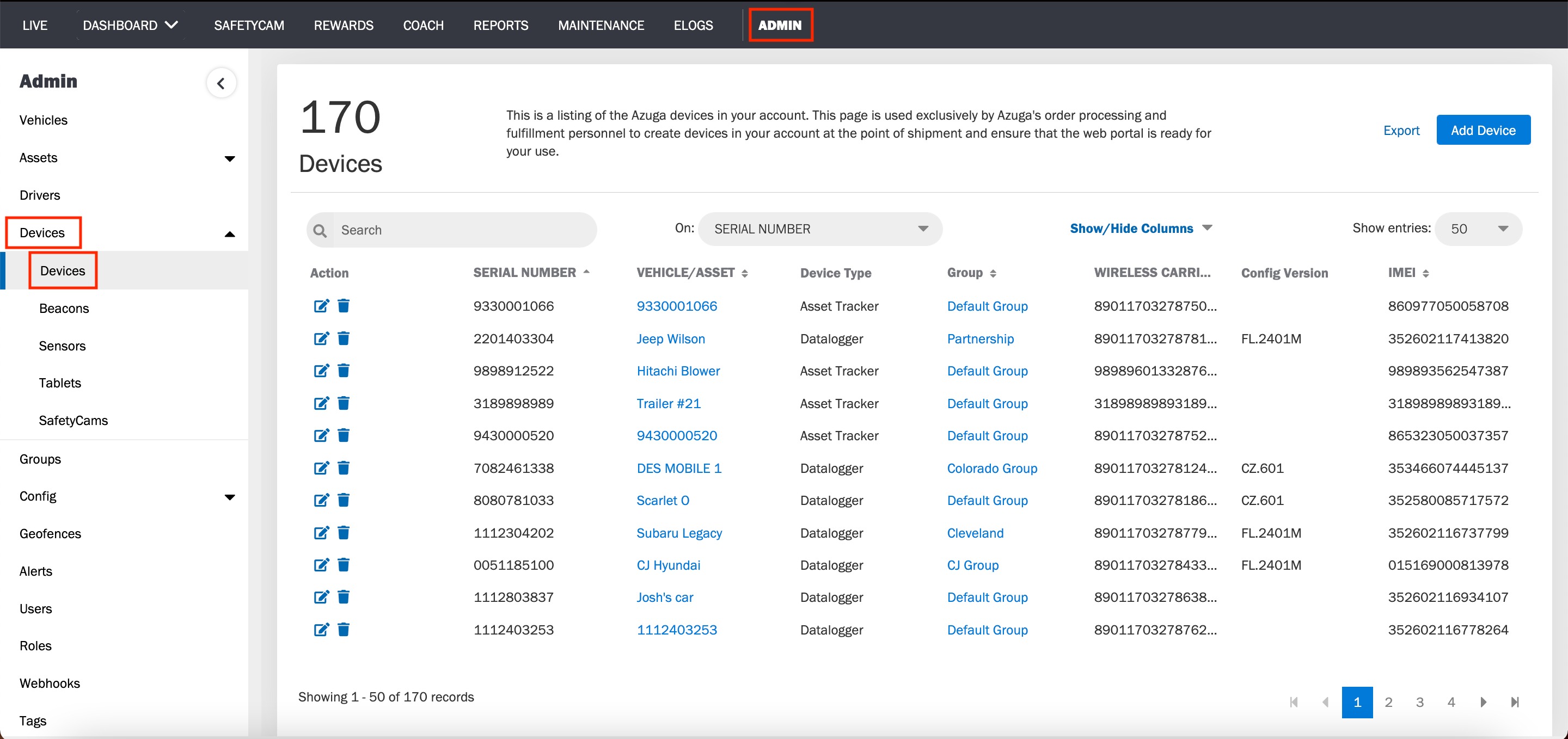Collapse the Devices sidebar section
This screenshot has height=739, width=1568.
click(x=229, y=233)
